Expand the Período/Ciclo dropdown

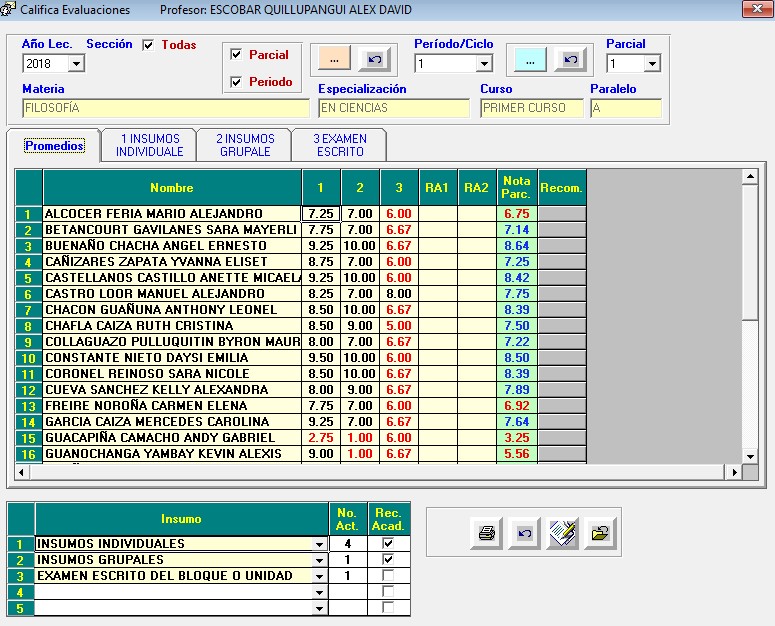(484, 64)
